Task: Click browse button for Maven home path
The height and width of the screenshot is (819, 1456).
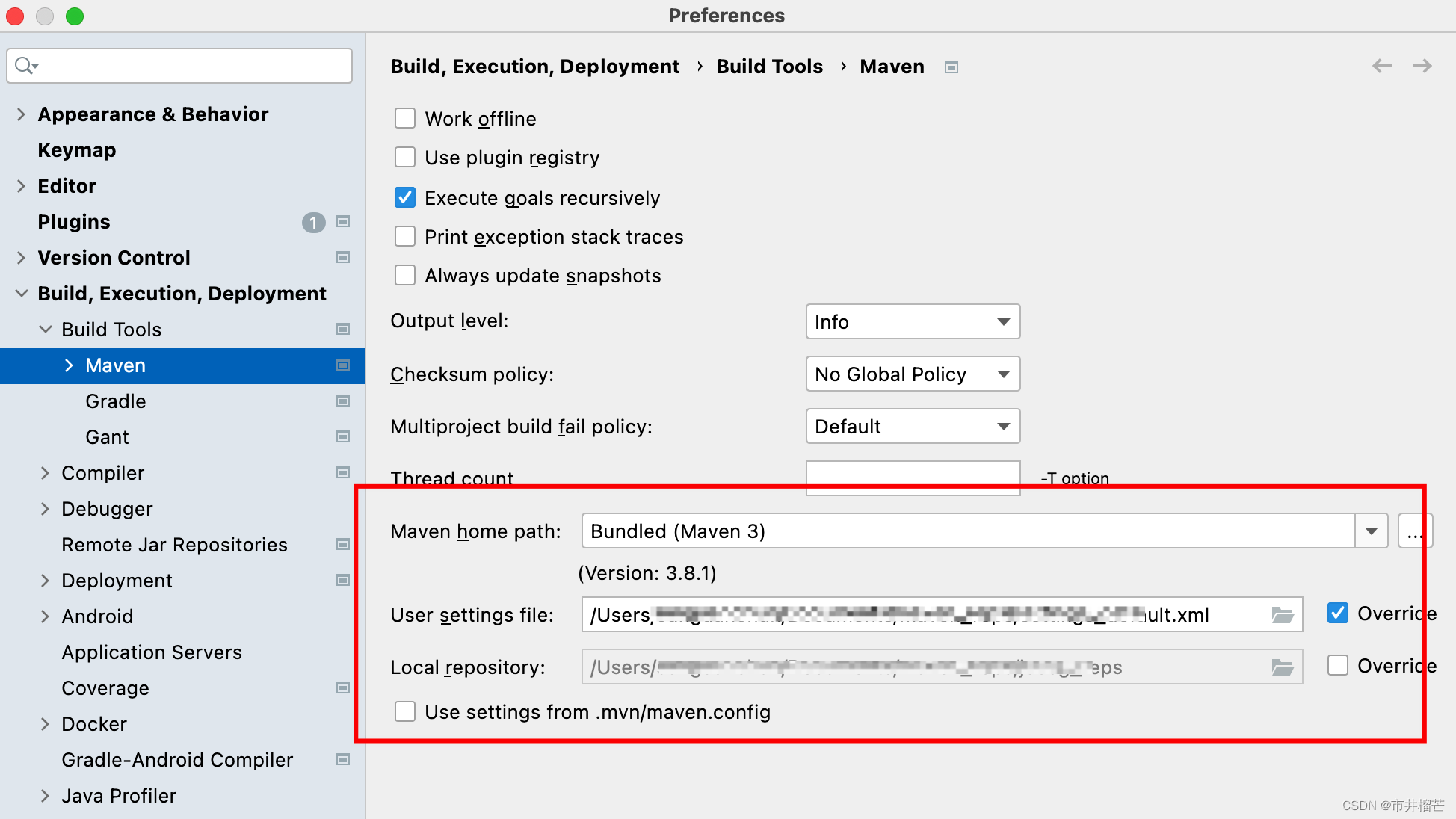Action: (x=1415, y=531)
